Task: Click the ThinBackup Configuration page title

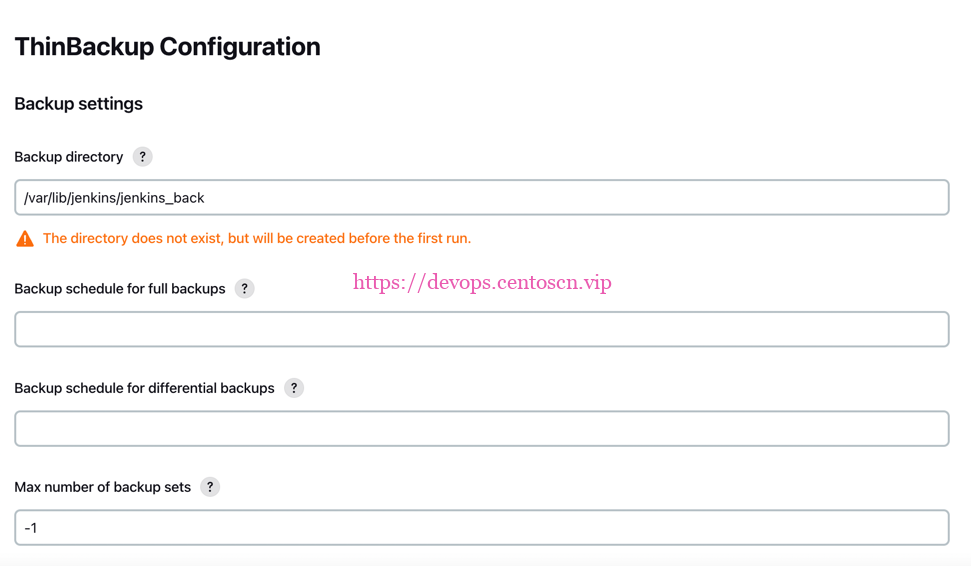Action: [x=167, y=47]
